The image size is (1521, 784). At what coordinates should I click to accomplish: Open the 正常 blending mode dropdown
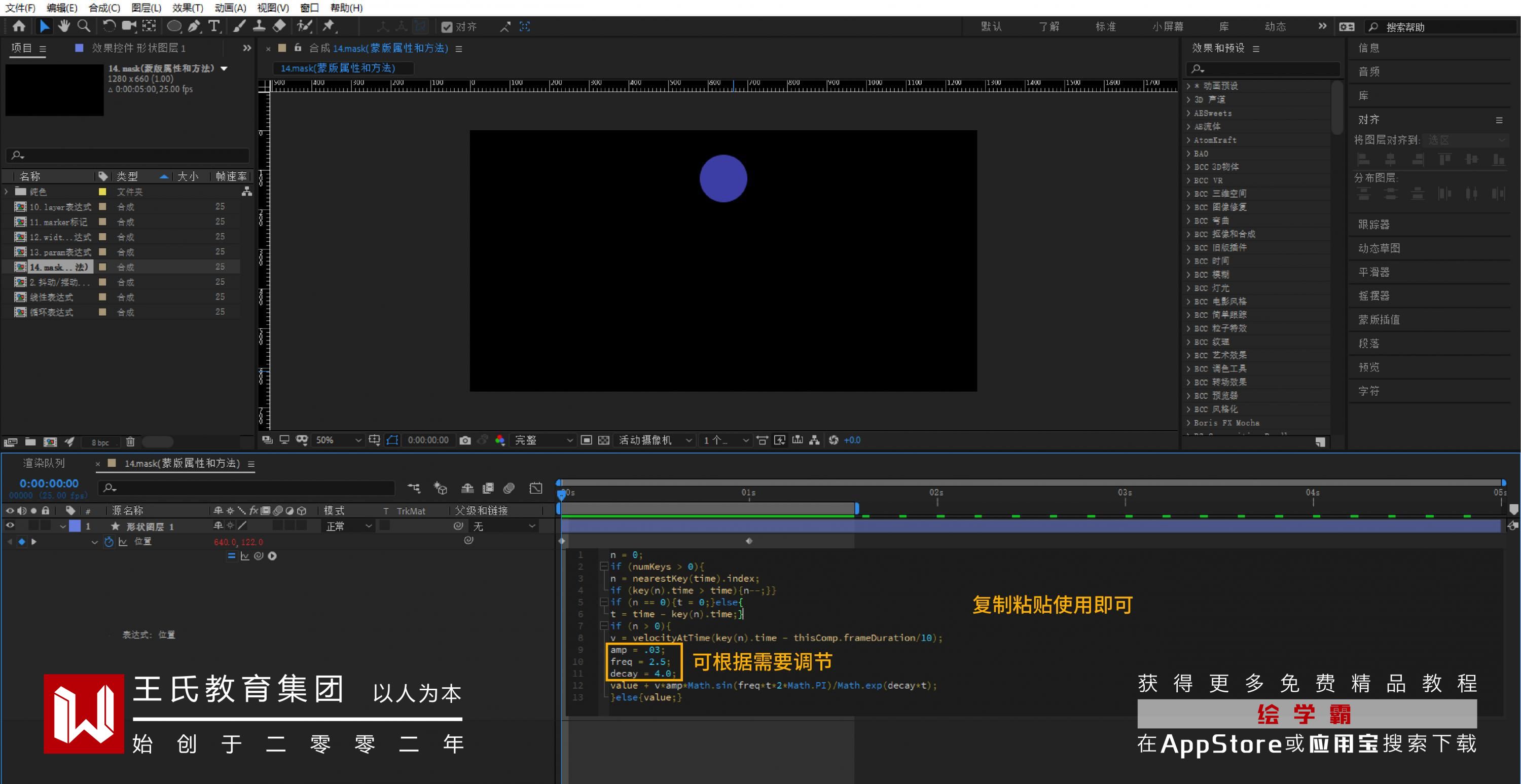click(x=348, y=526)
